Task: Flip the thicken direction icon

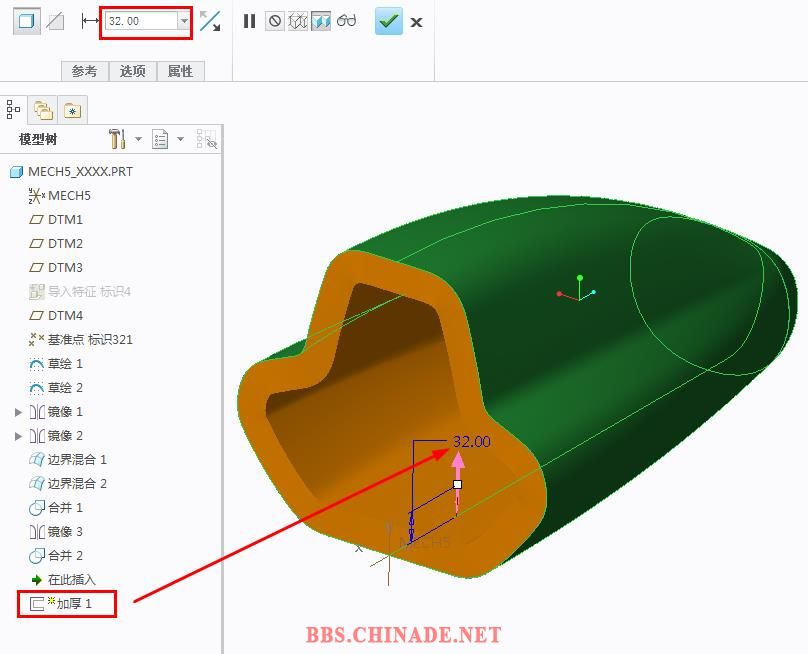Action: [210, 21]
